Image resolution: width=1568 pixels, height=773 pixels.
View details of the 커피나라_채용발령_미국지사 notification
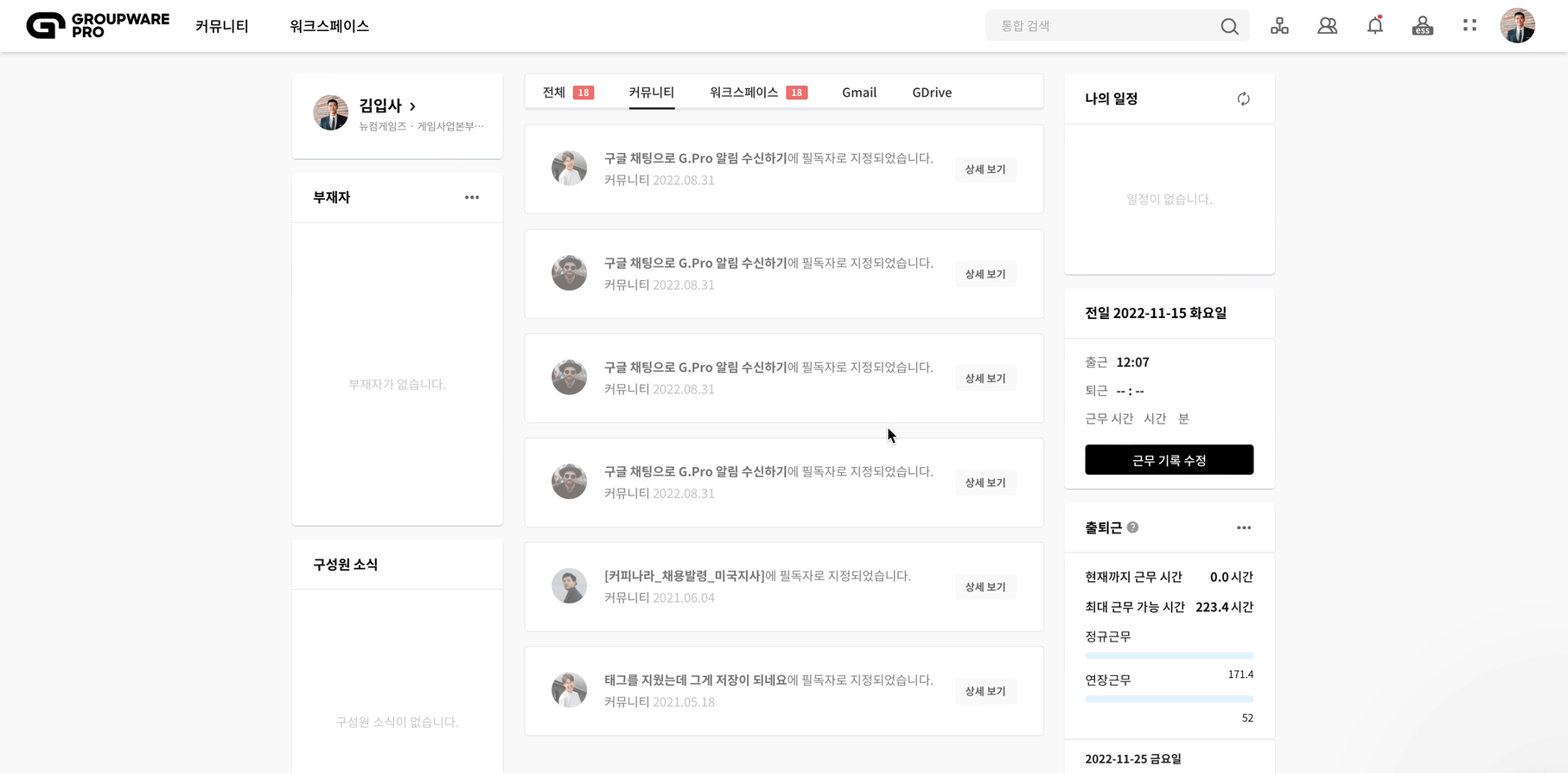(x=985, y=587)
